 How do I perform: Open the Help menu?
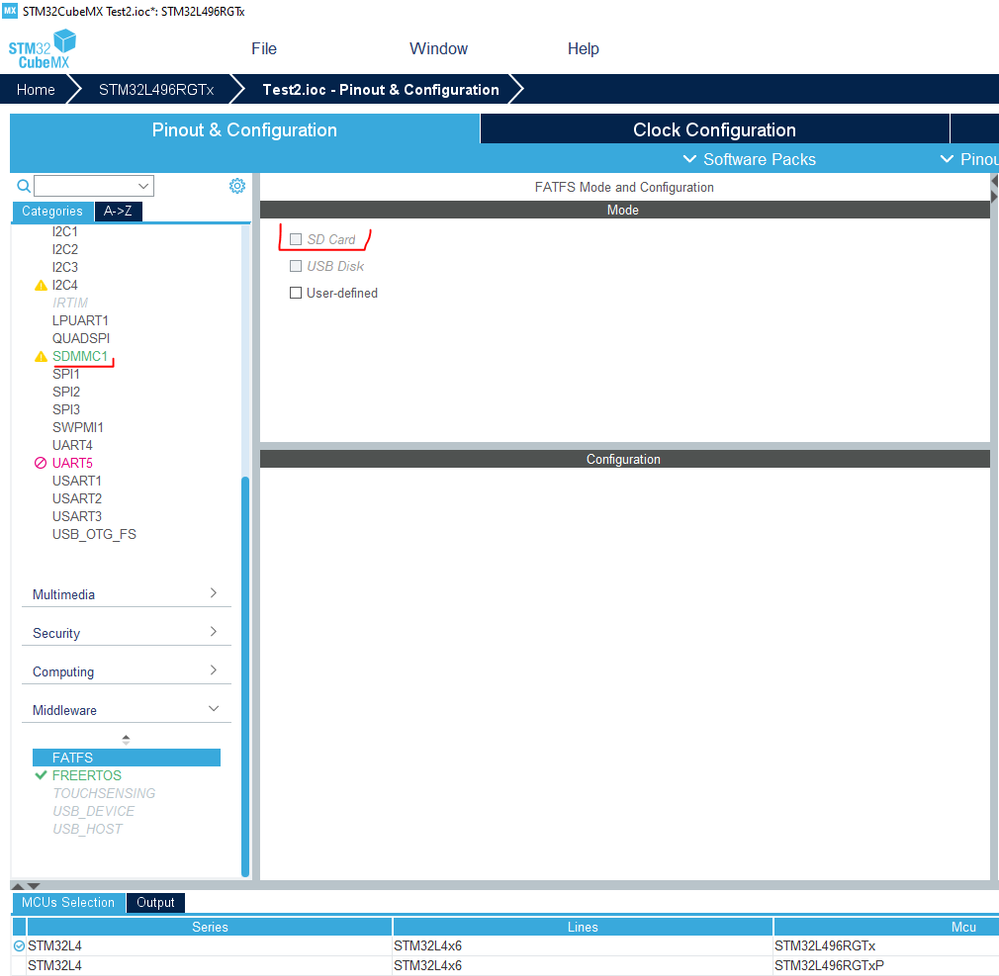click(583, 48)
